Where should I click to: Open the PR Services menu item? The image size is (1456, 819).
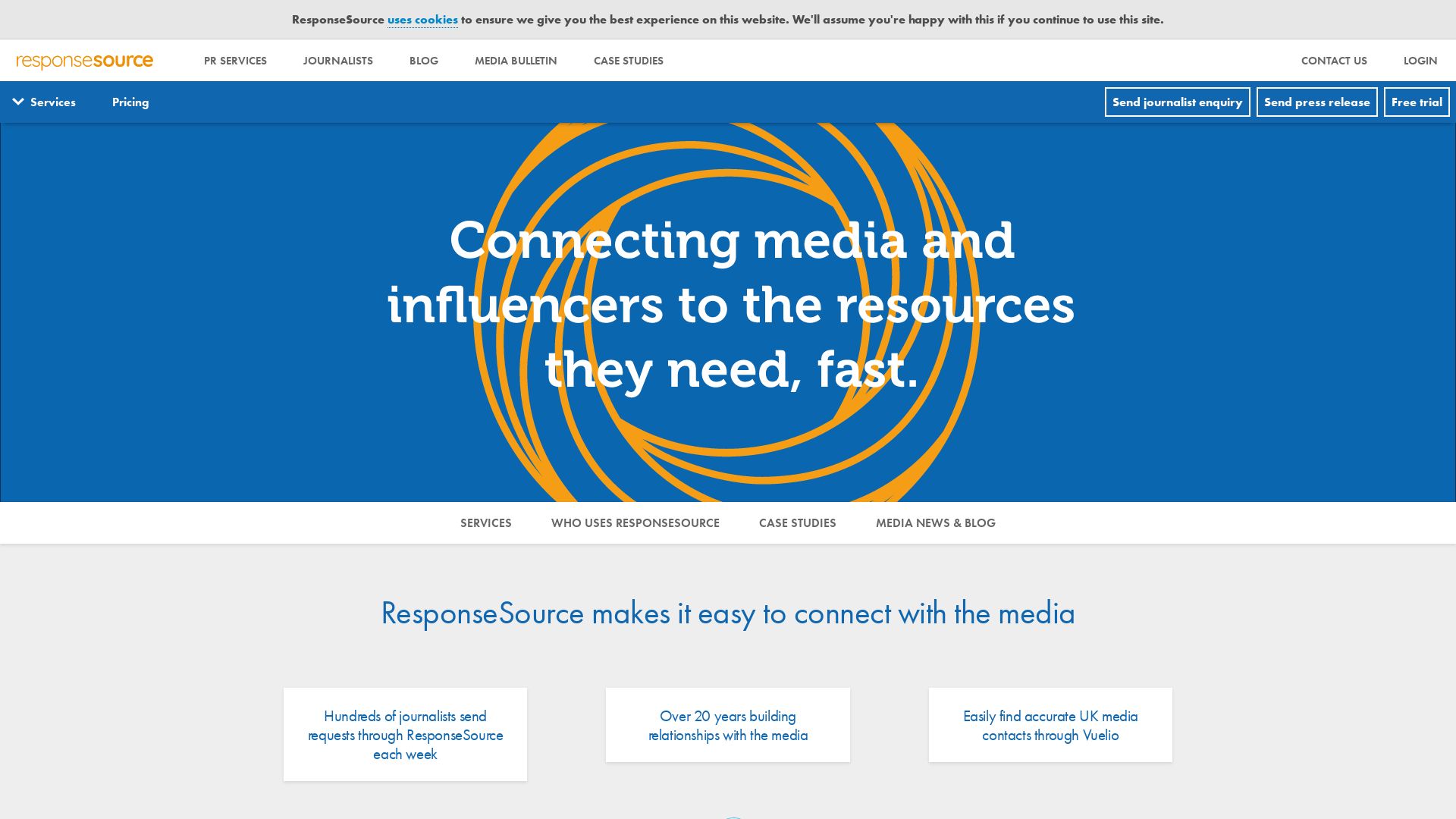[x=235, y=61]
